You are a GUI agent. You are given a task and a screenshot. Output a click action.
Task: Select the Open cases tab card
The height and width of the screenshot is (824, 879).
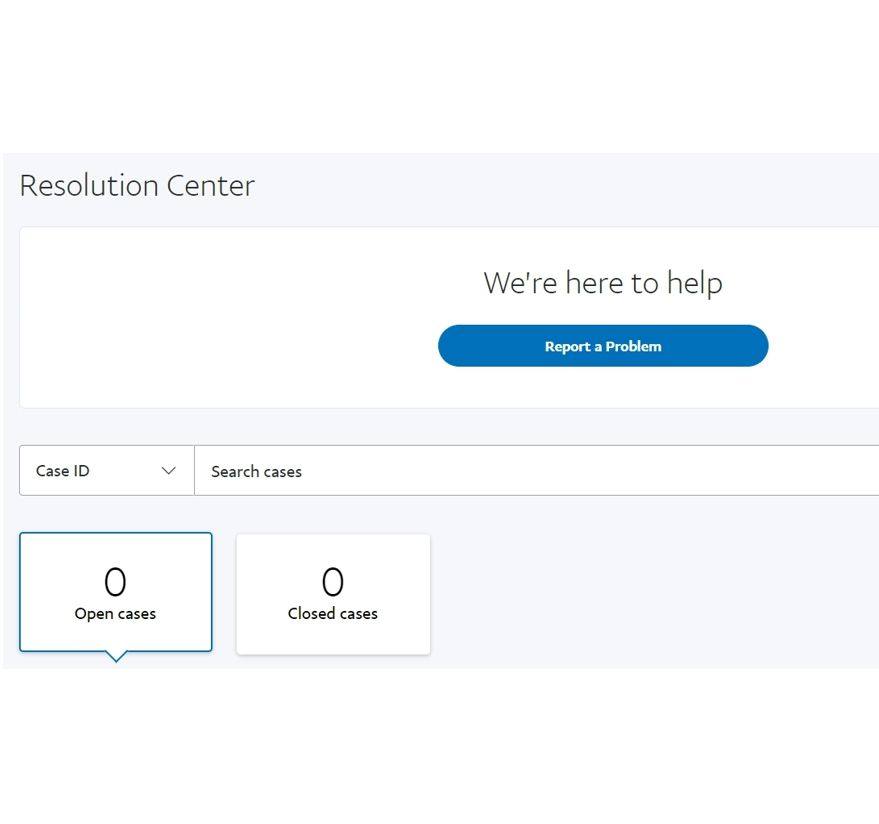pos(115,592)
